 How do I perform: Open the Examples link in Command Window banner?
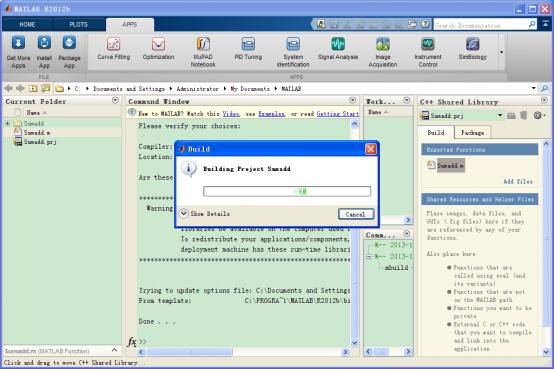(271, 114)
